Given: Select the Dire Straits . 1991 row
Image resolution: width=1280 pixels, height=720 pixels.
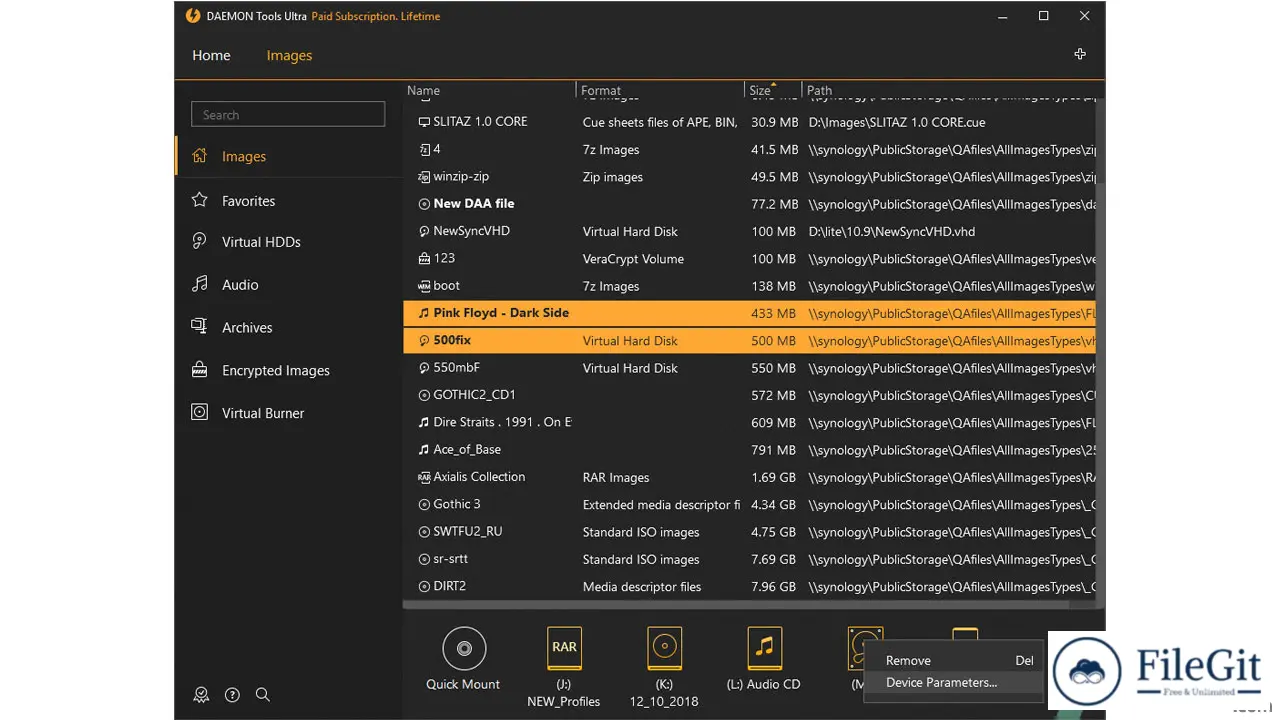Looking at the screenshot, I should pos(749,423).
